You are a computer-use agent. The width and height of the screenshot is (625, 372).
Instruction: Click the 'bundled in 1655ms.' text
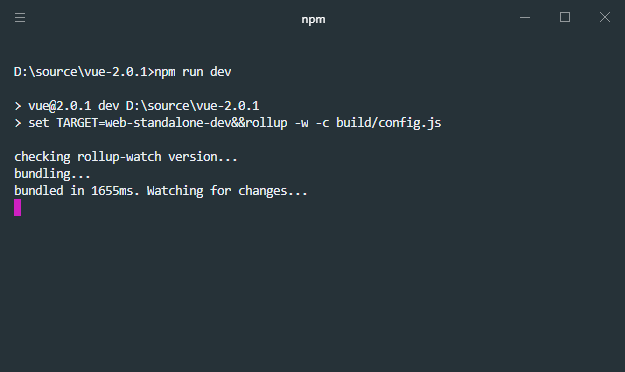click(77, 191)
